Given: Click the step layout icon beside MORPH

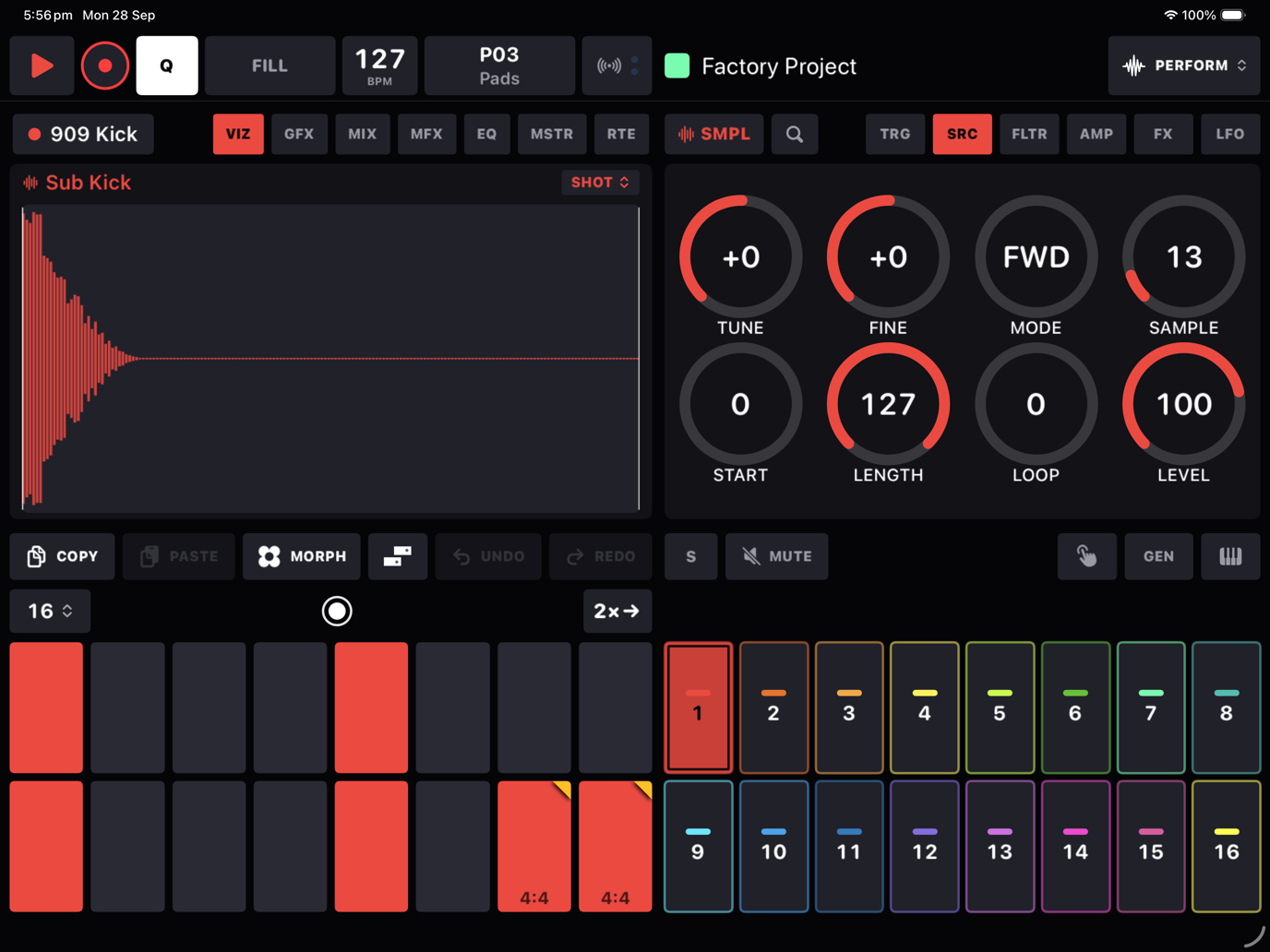Looking at the screenshot, I should pyautogui.click(x=398, y=556).
